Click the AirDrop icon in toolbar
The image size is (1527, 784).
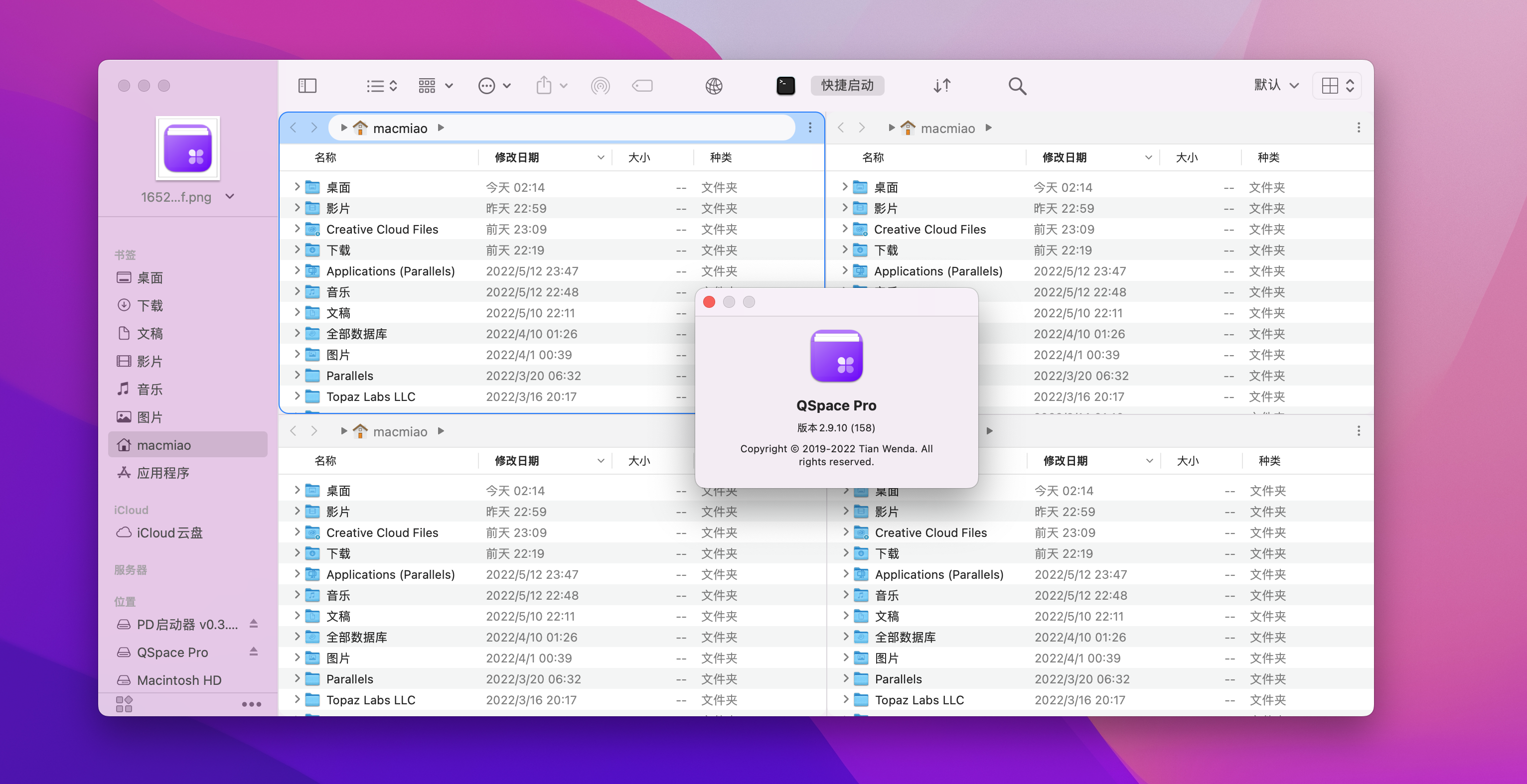coord(600,86)
